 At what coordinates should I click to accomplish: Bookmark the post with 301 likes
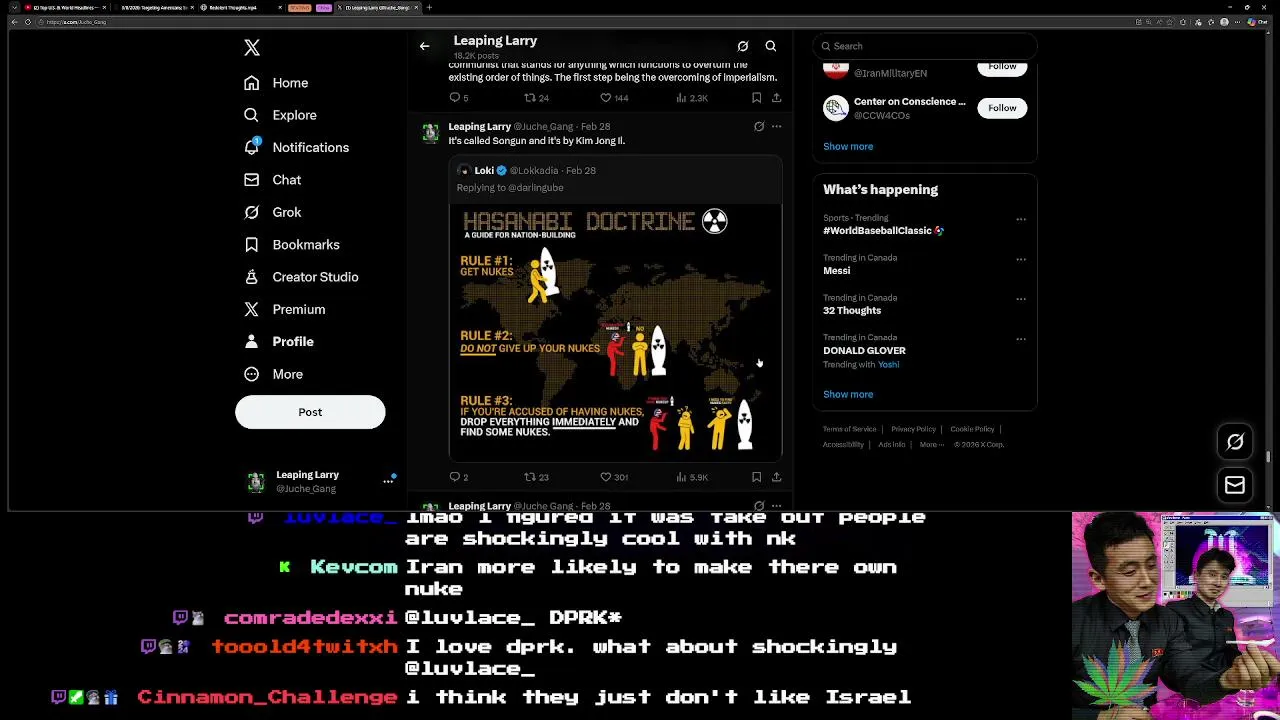pyautogui.click(x=756, y=477)
